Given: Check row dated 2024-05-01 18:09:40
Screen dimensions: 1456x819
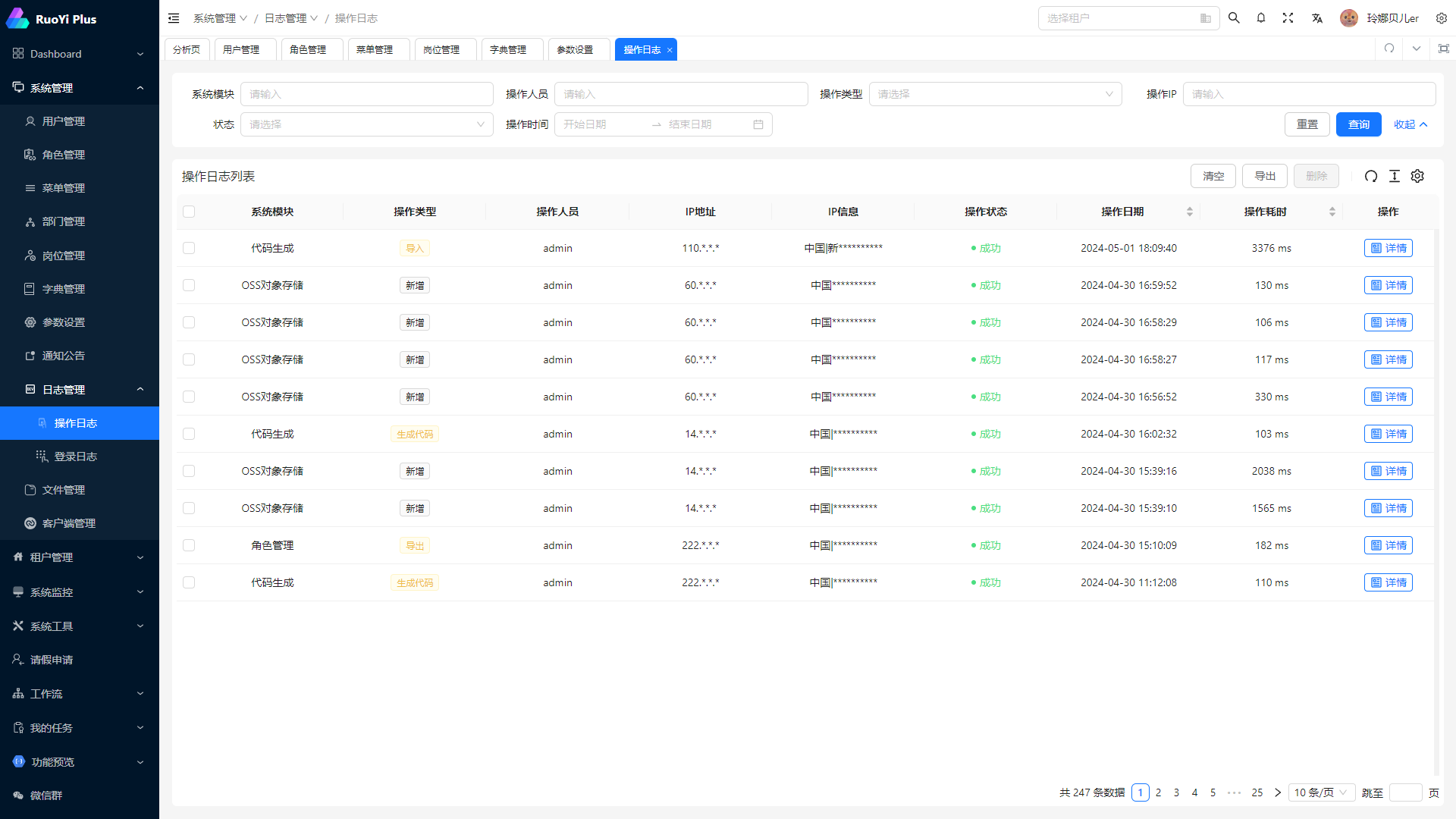Looking at the screenshot, I should [189, 248].
